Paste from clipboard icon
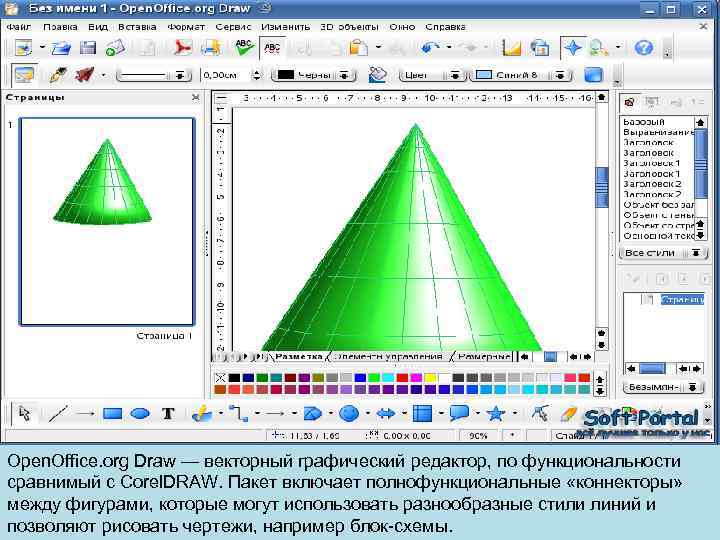Image resolution: width=720 pixels, height=540 pixels. pyautogui.click(x=358, y=48)
